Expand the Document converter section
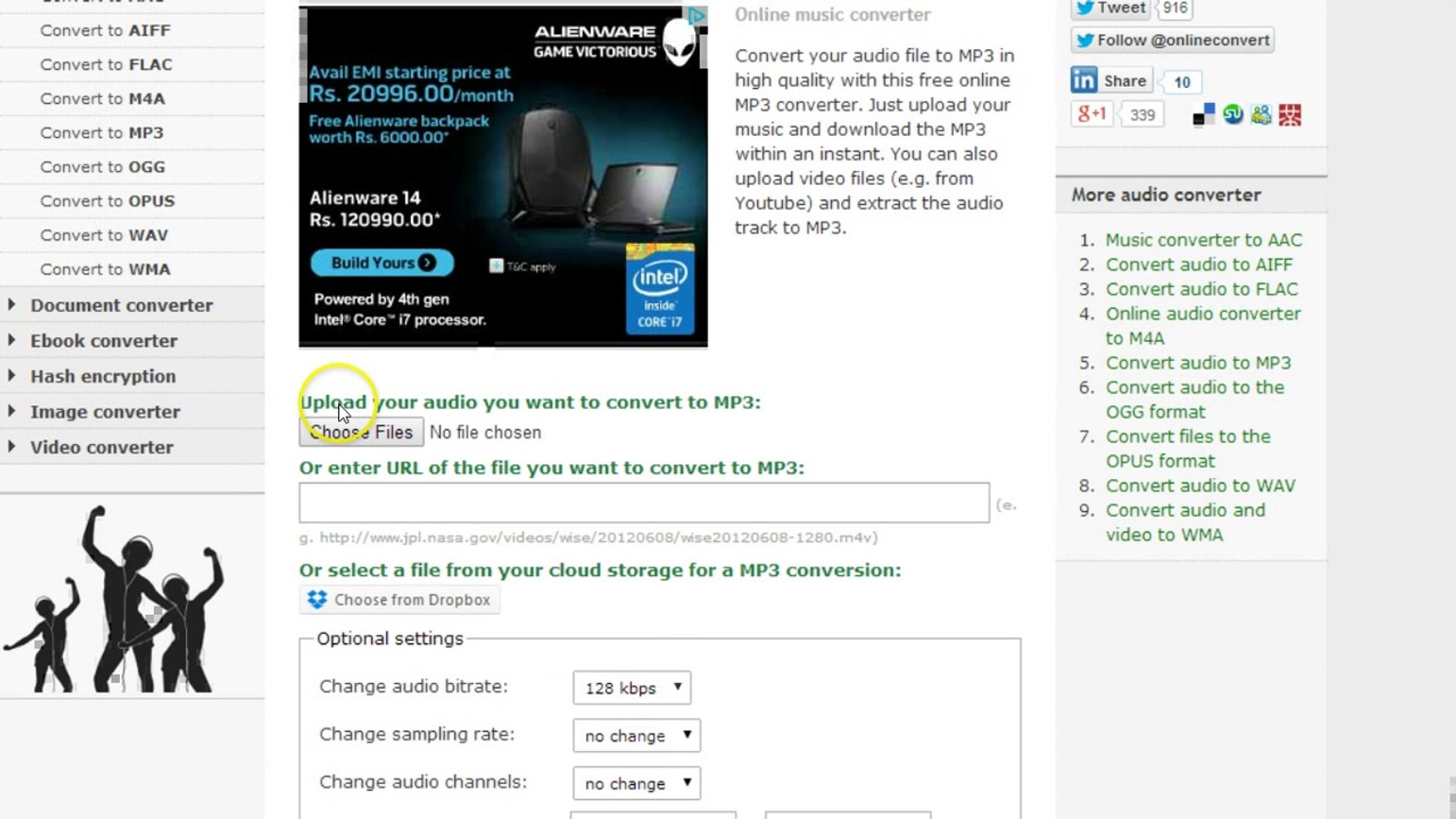1456x819 pixels. (x=121, y=305)
